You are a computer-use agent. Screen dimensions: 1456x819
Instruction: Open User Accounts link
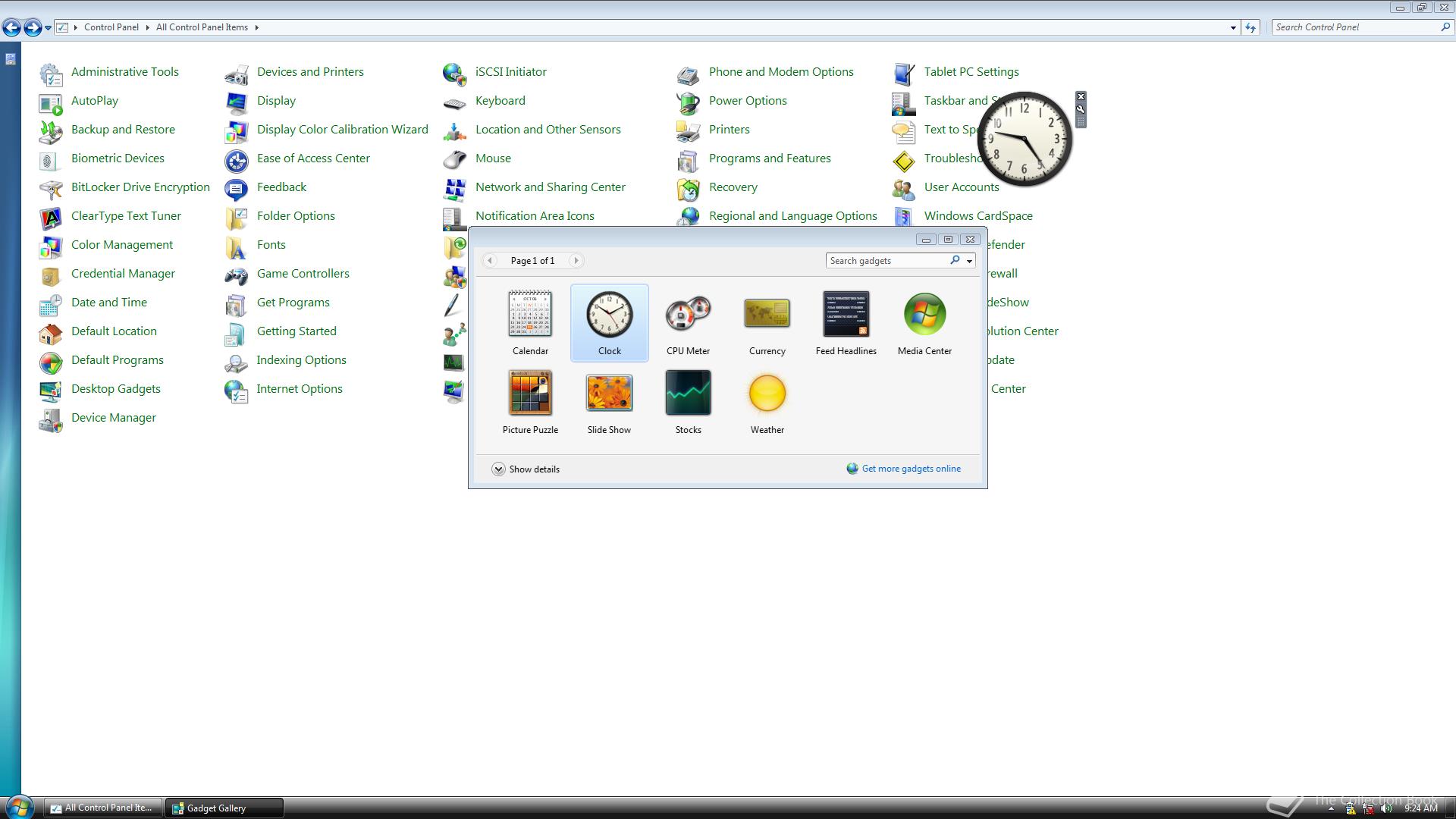click(962, 187)
